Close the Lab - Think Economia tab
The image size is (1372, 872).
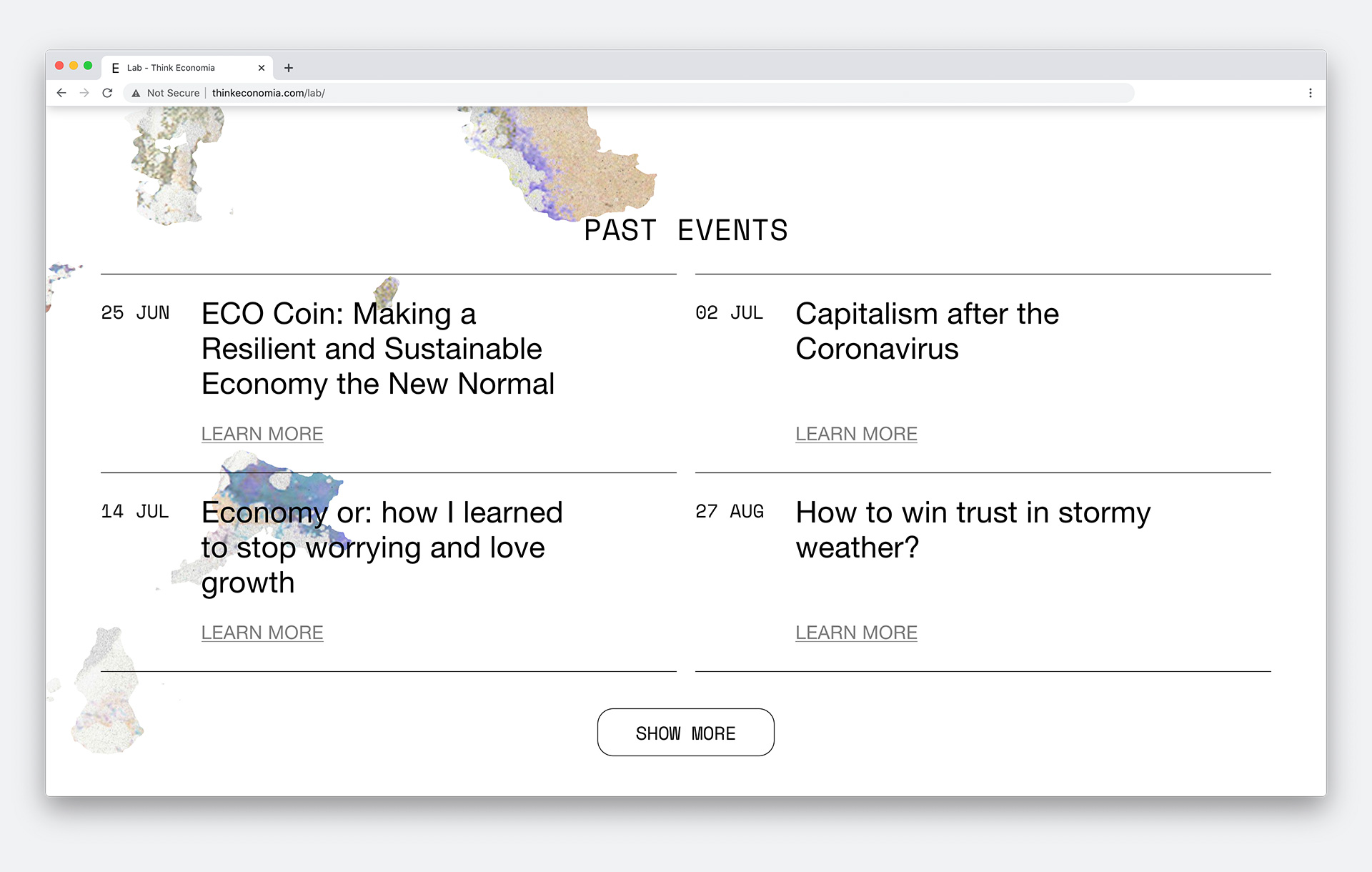(262, 68)
